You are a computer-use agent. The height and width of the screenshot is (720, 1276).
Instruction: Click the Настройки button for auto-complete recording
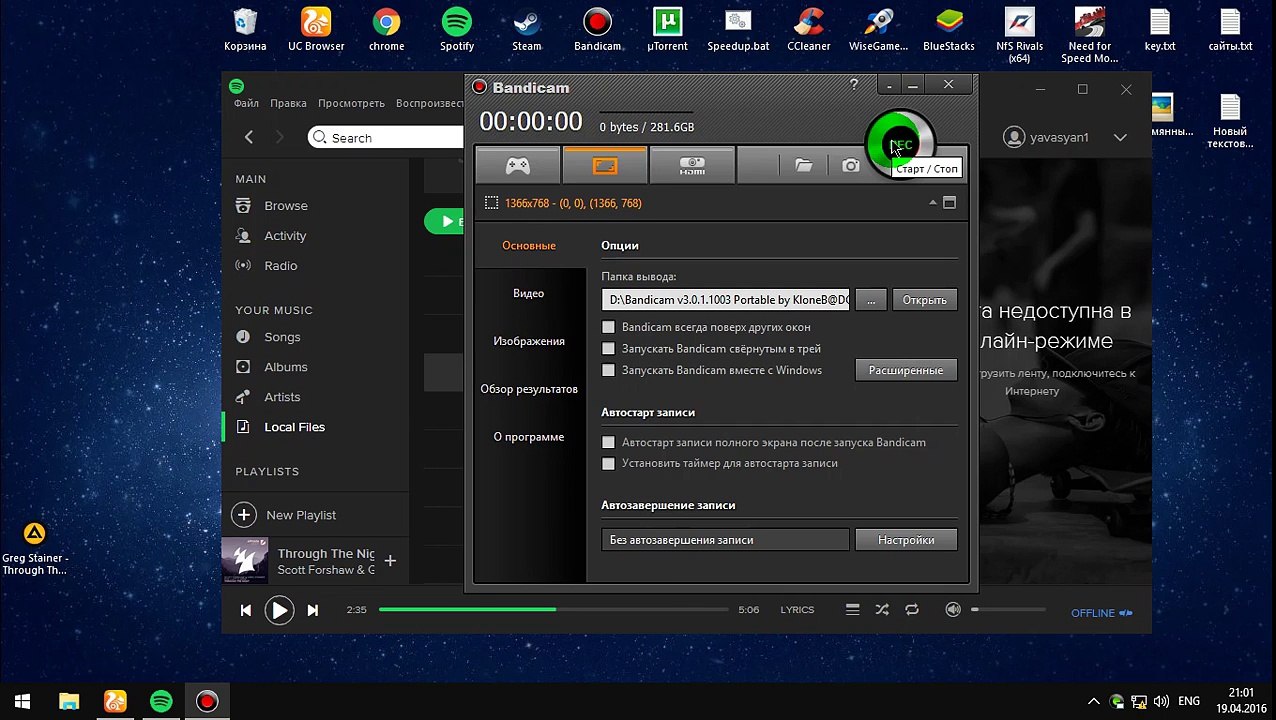click(x=906, y=540)
